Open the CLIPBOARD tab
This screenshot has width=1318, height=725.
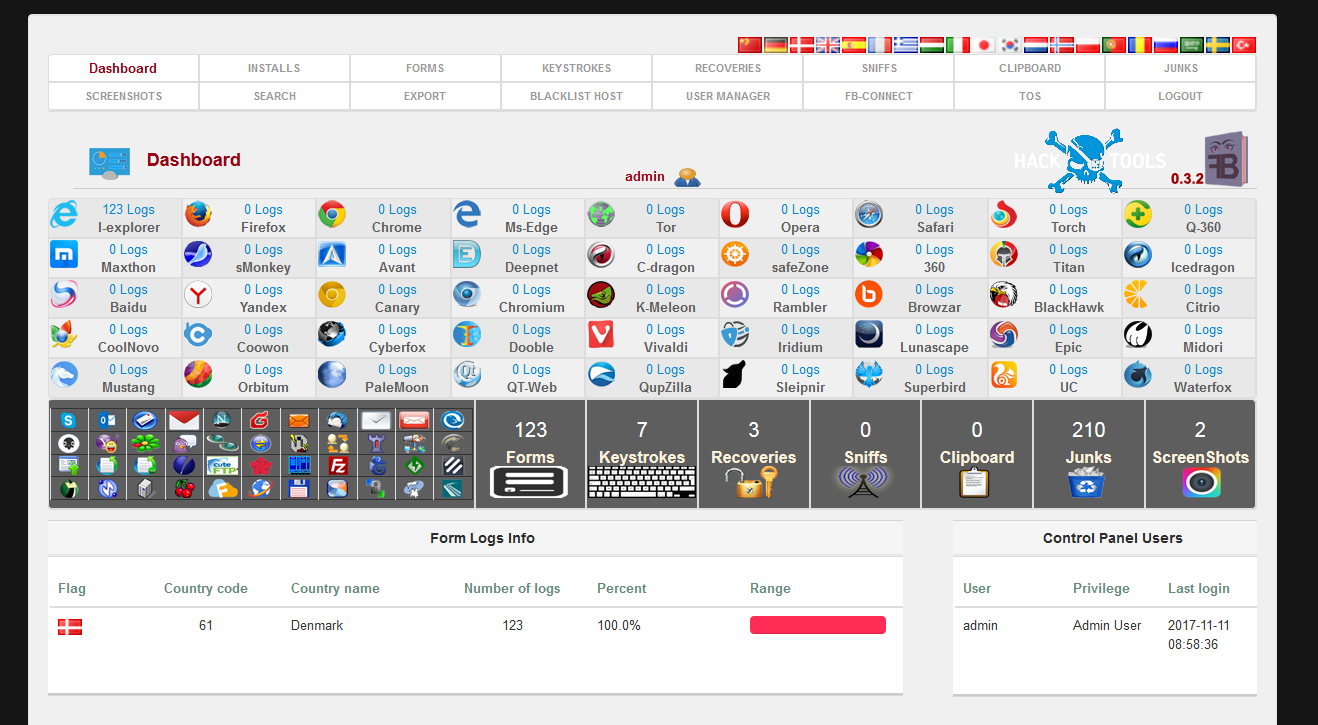1030,68
